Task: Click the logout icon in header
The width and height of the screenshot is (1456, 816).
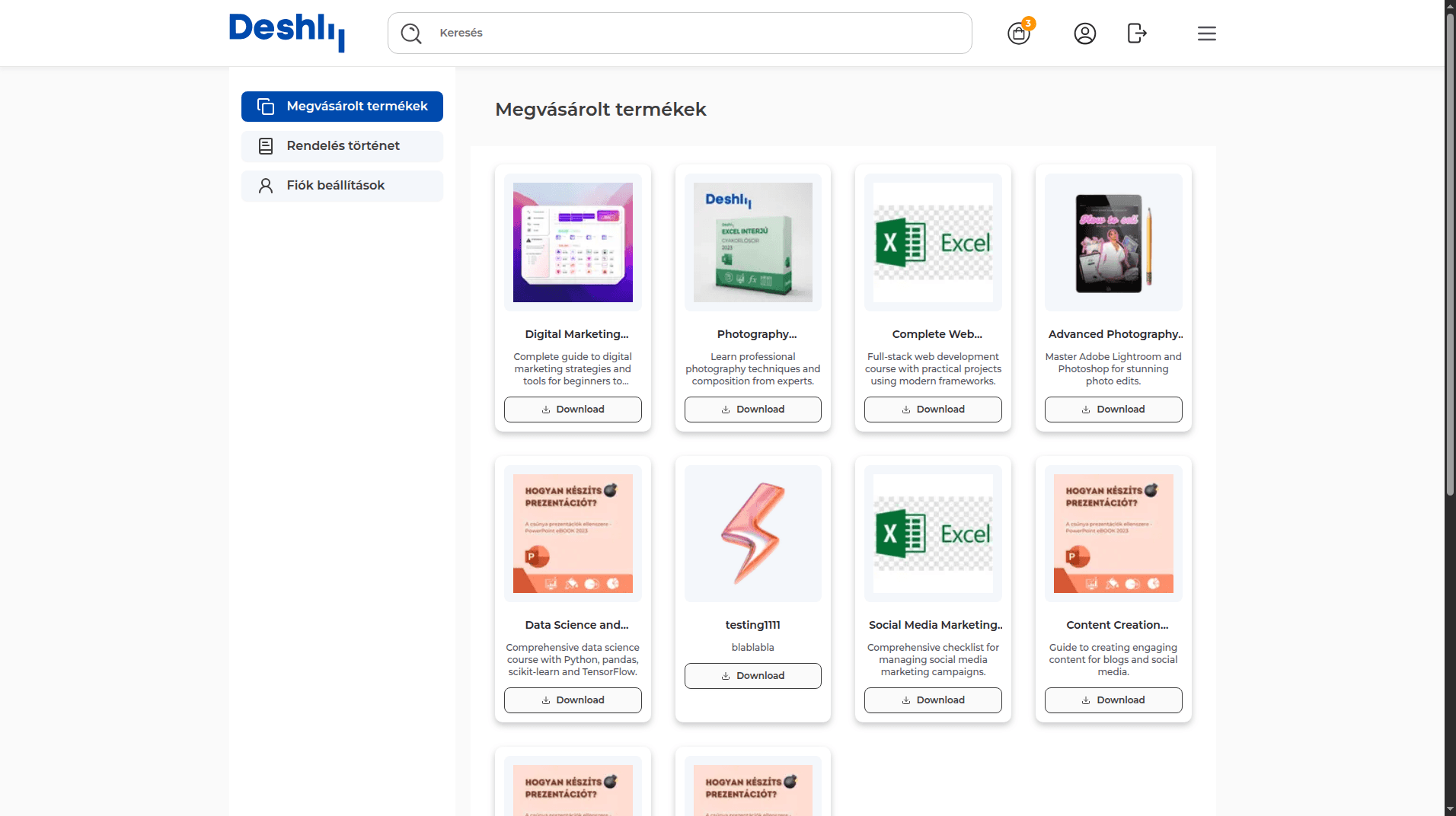Action: click(x=1136, y=33)
